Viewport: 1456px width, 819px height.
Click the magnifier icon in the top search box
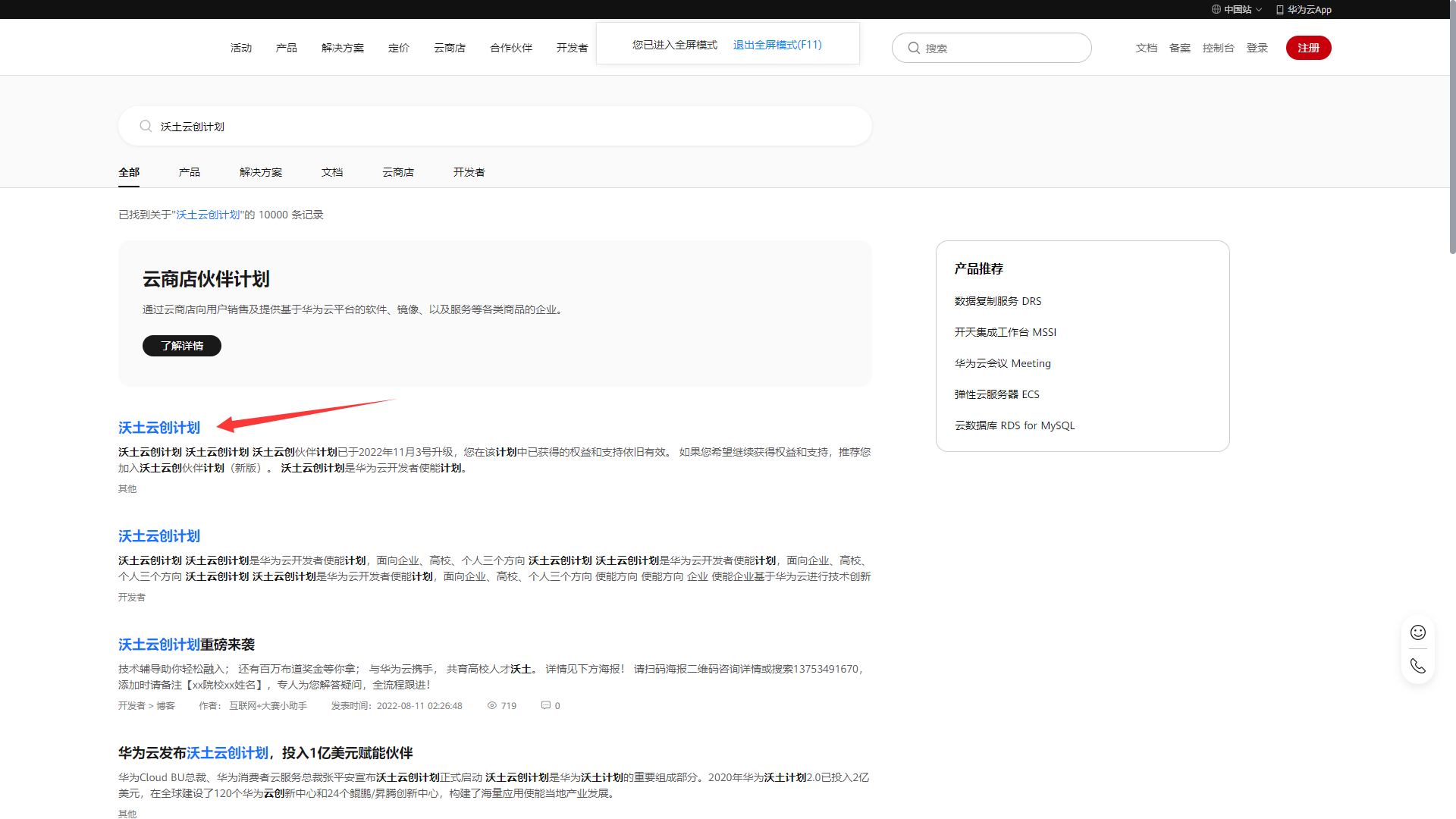(914, 48)
